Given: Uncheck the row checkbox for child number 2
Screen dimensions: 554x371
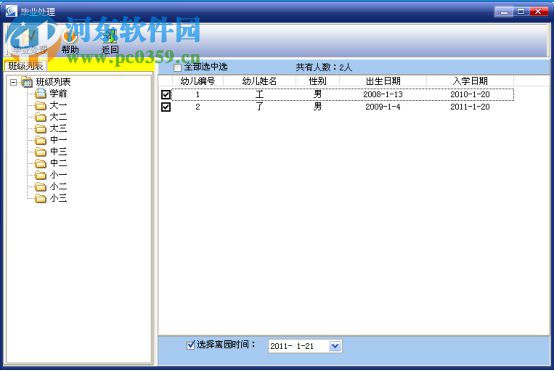Looking at the screenshot, I should pyautogui.click(x=166, y=107).
